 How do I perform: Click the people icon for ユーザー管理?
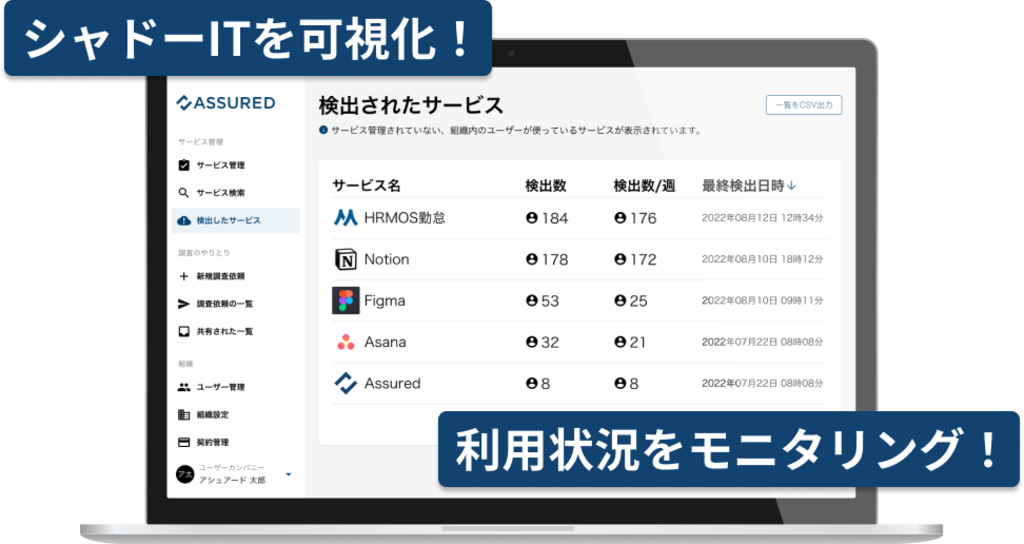184,387
